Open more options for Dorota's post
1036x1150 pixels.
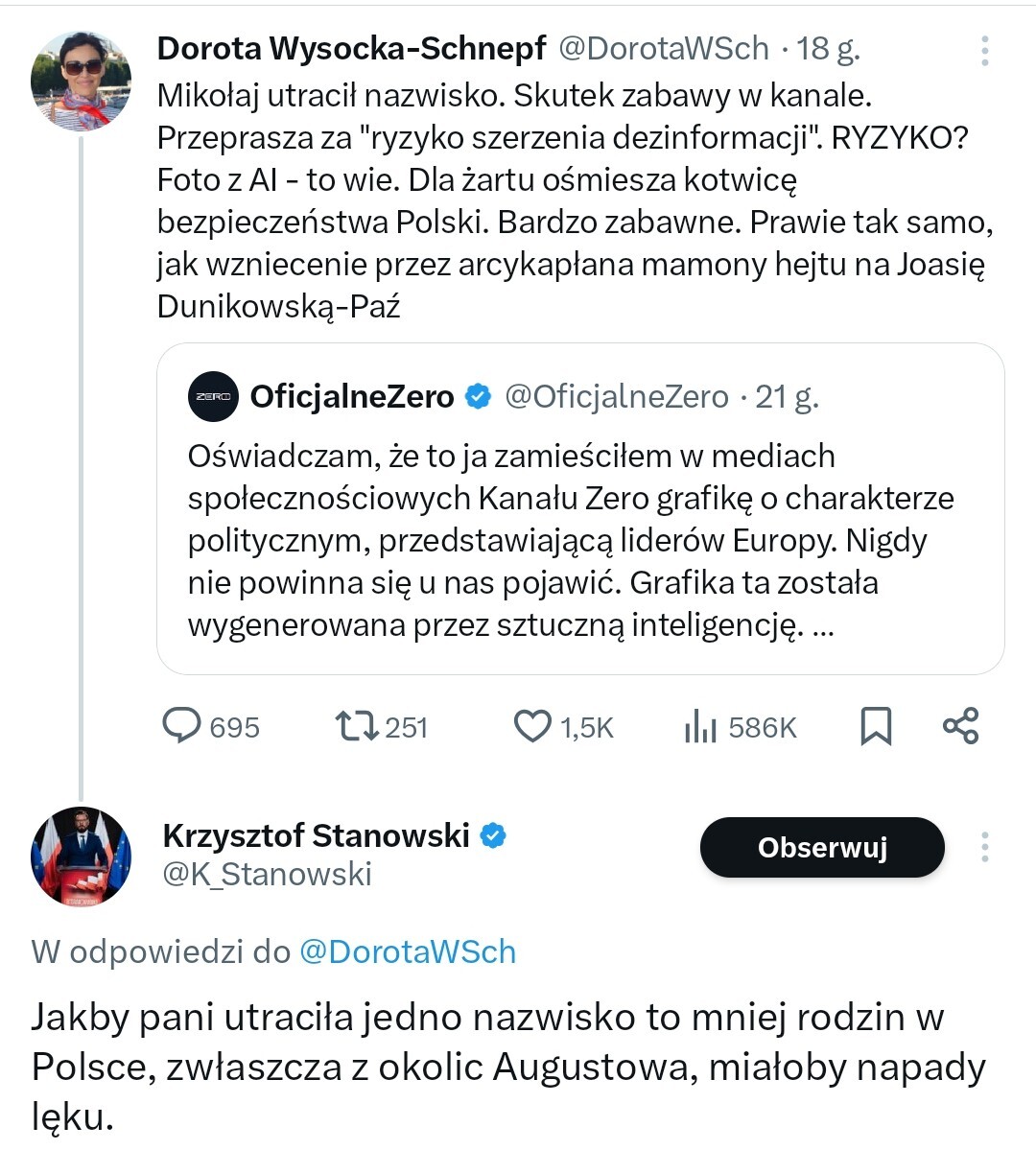click(985, 51)
